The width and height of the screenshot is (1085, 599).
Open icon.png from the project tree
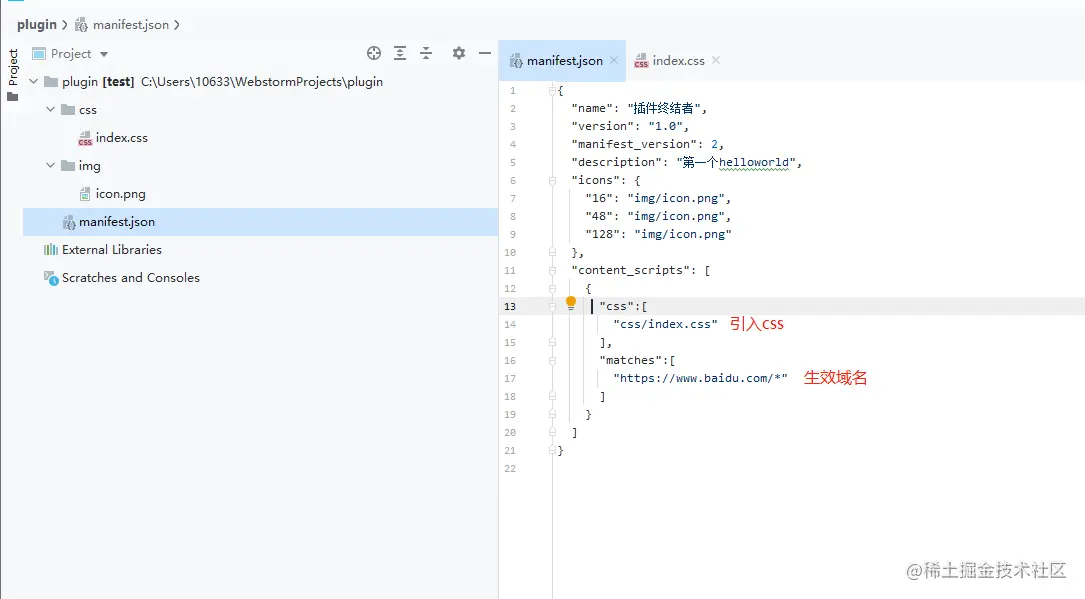[120, 194]
